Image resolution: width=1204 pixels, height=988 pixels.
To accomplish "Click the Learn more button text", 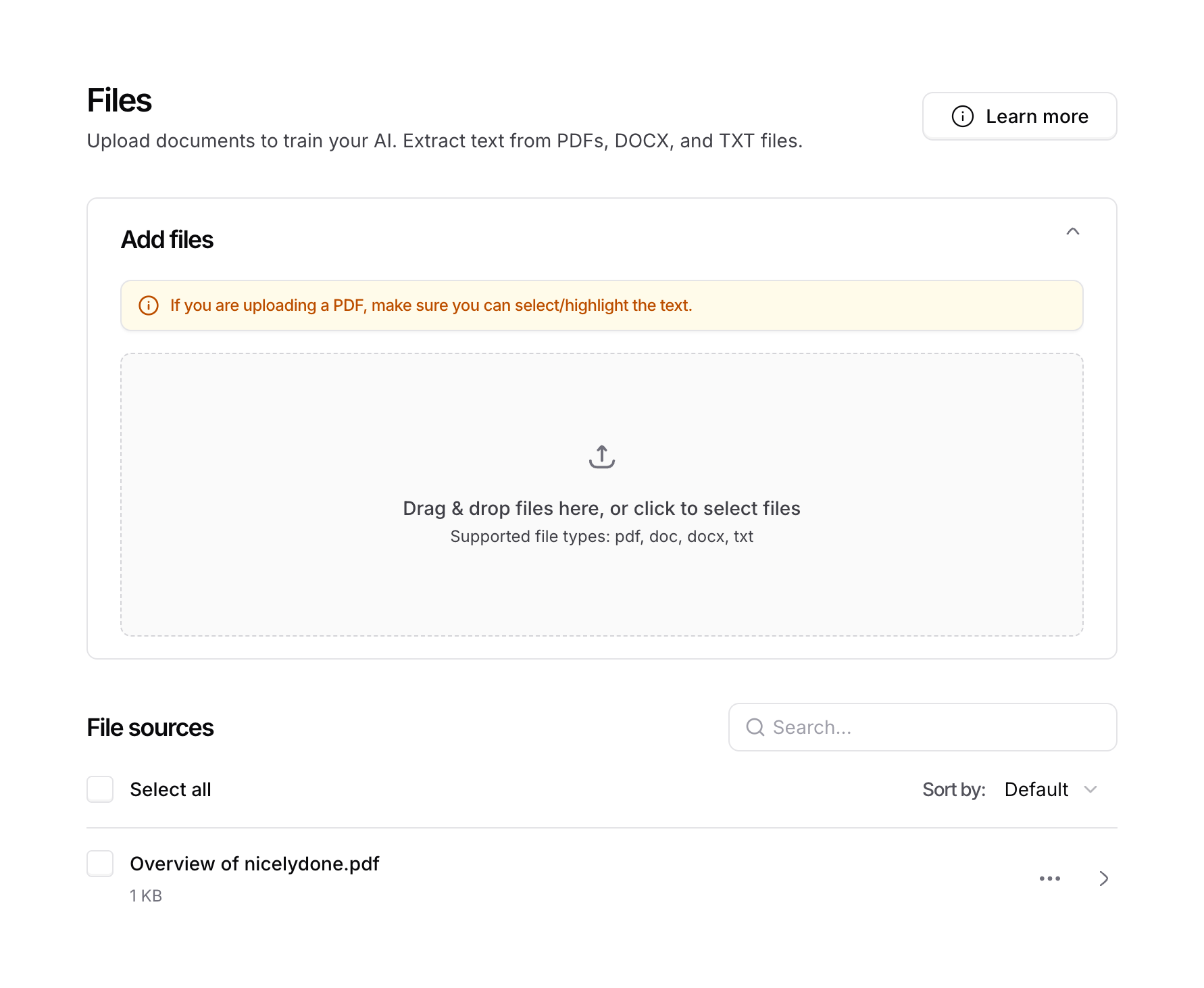I will click(1036, 116).
